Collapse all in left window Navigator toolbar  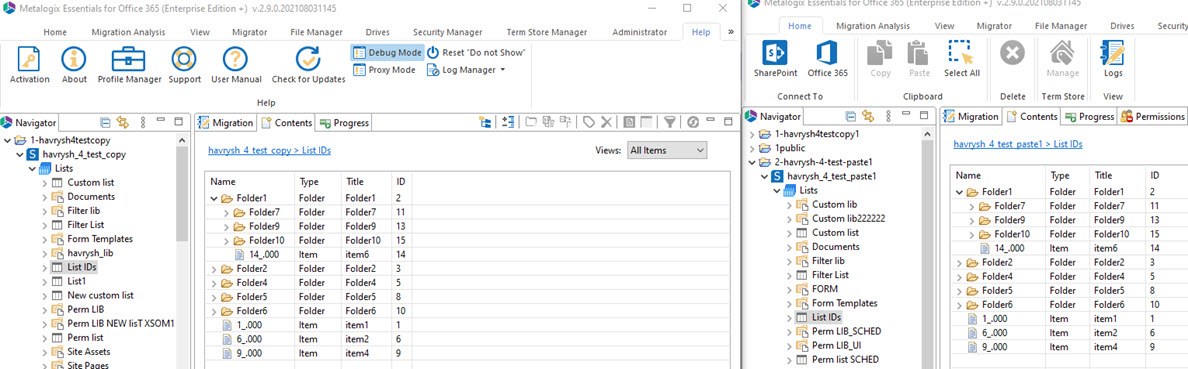(105, 122)
